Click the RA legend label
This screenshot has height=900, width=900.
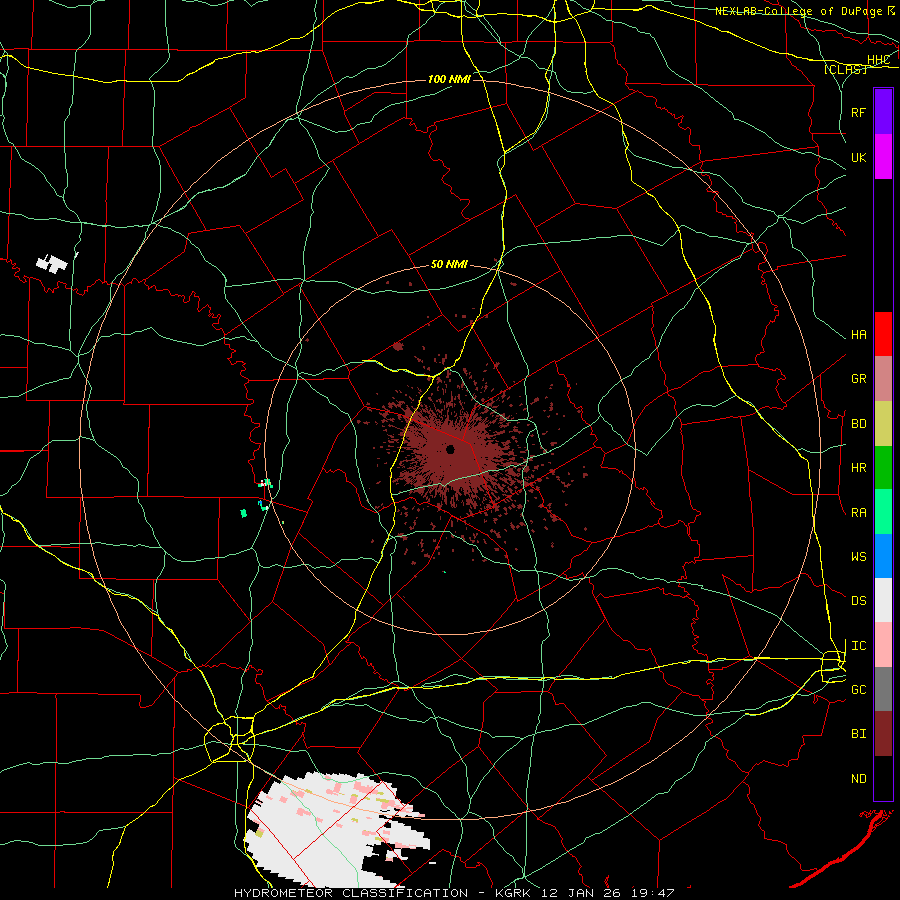[859, 513]
